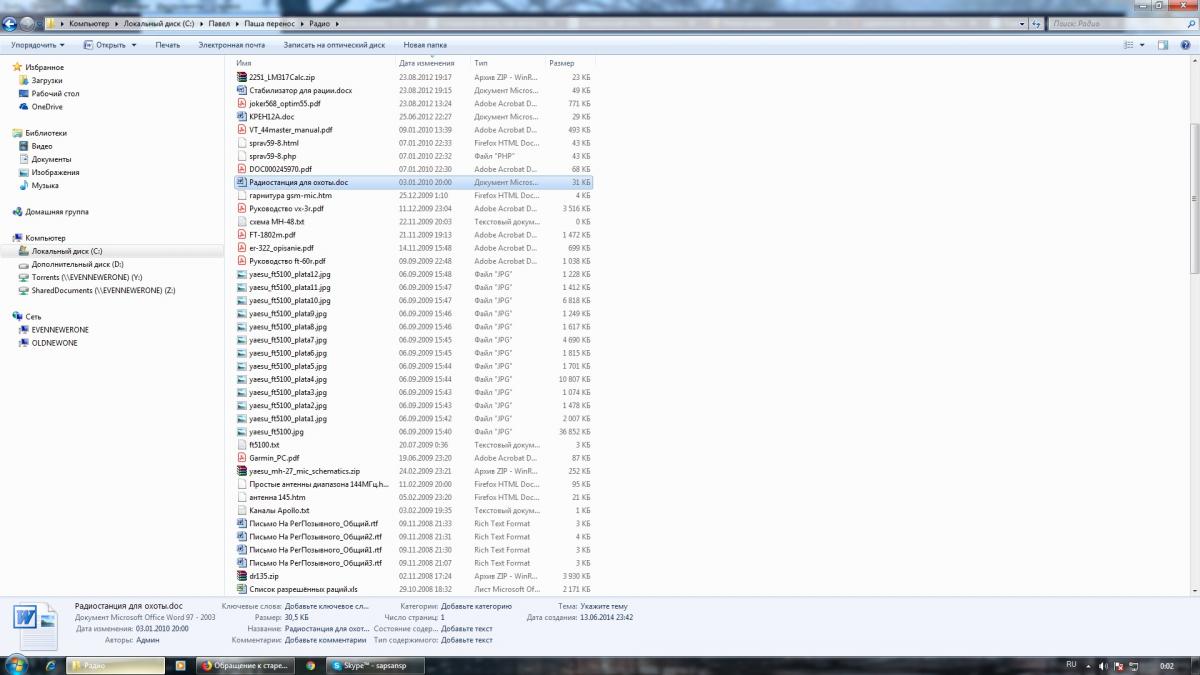Viewport: 1200px width, 675px height.
Task: Click the Поиск: Радио search field
Action: [1115, 23]
